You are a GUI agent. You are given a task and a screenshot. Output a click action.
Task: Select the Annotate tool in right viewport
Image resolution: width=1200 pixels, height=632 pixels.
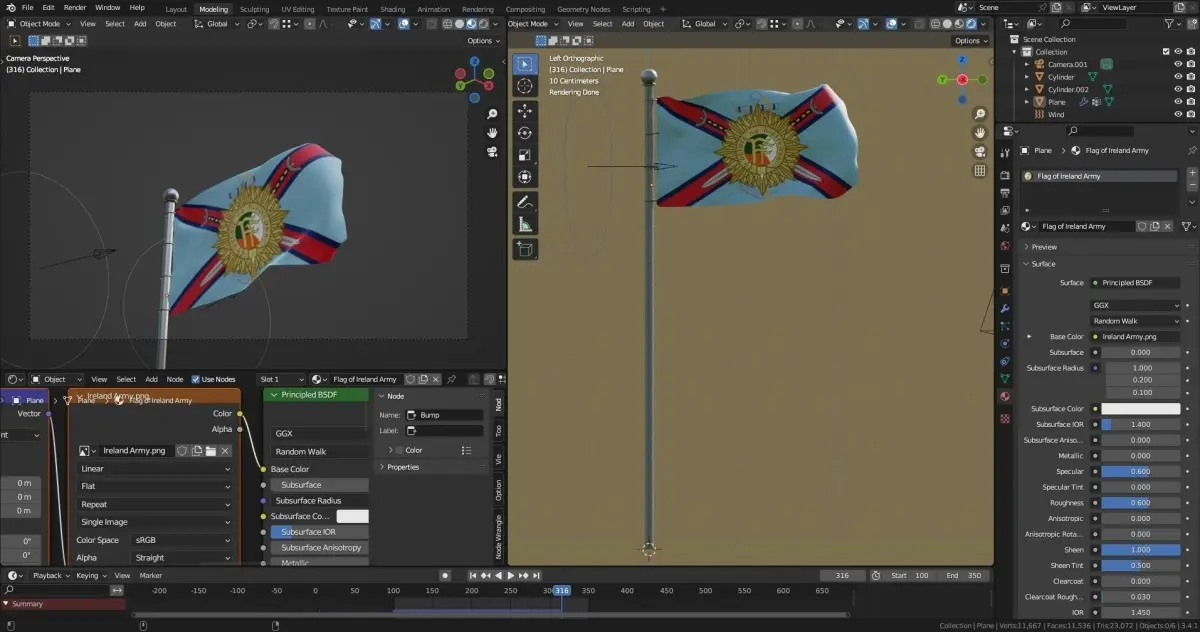525,202
